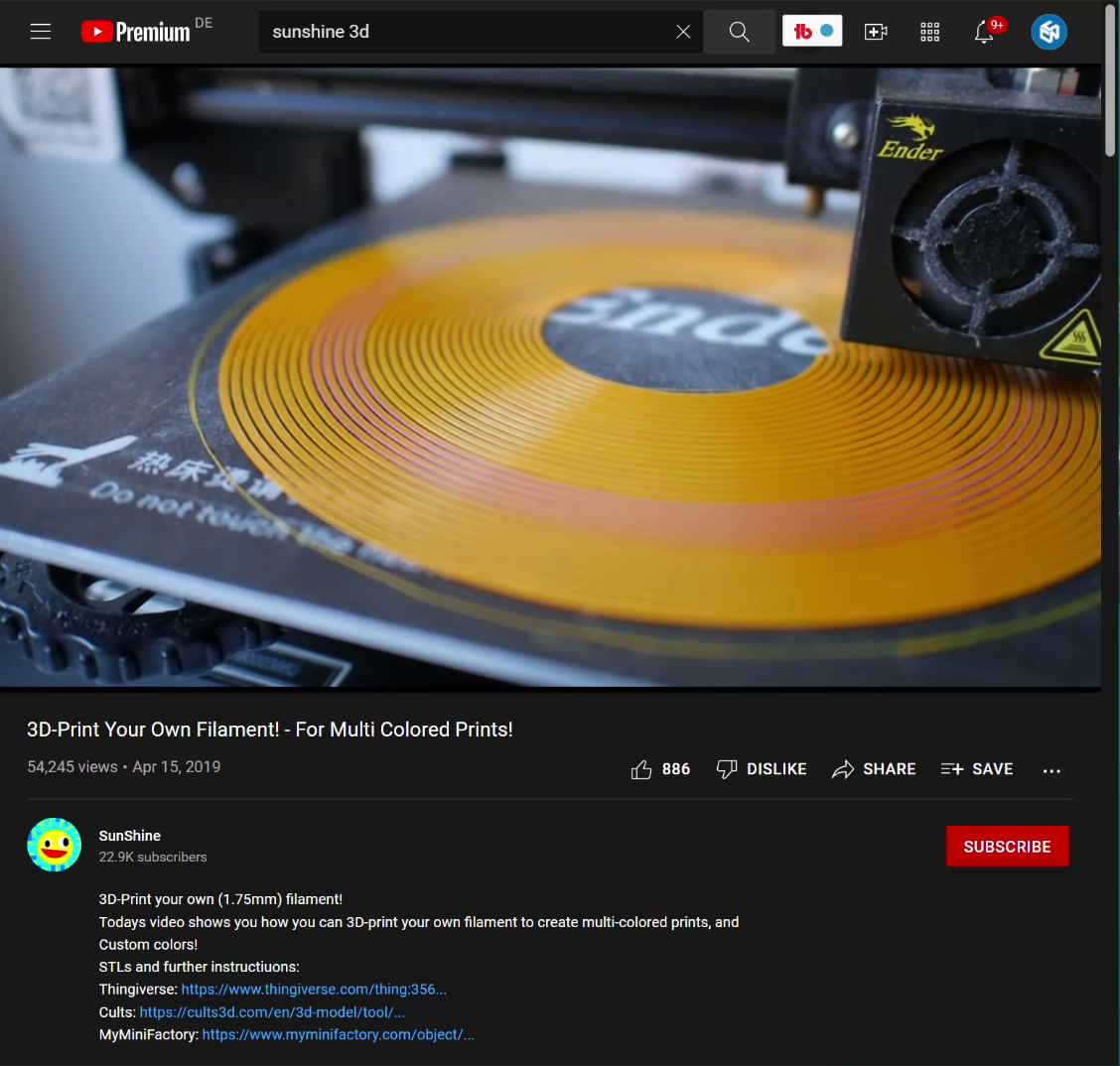
Task: Select the video title text
Action: coord(269,729)
